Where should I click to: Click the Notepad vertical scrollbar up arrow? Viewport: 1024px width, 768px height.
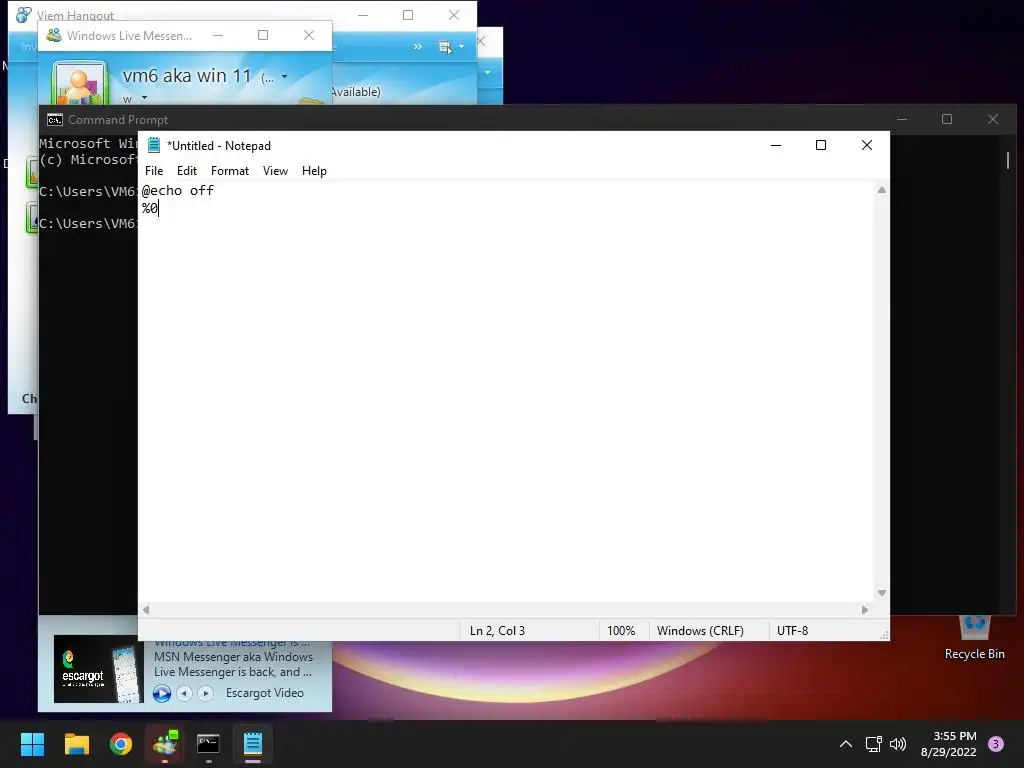point(882,190)
